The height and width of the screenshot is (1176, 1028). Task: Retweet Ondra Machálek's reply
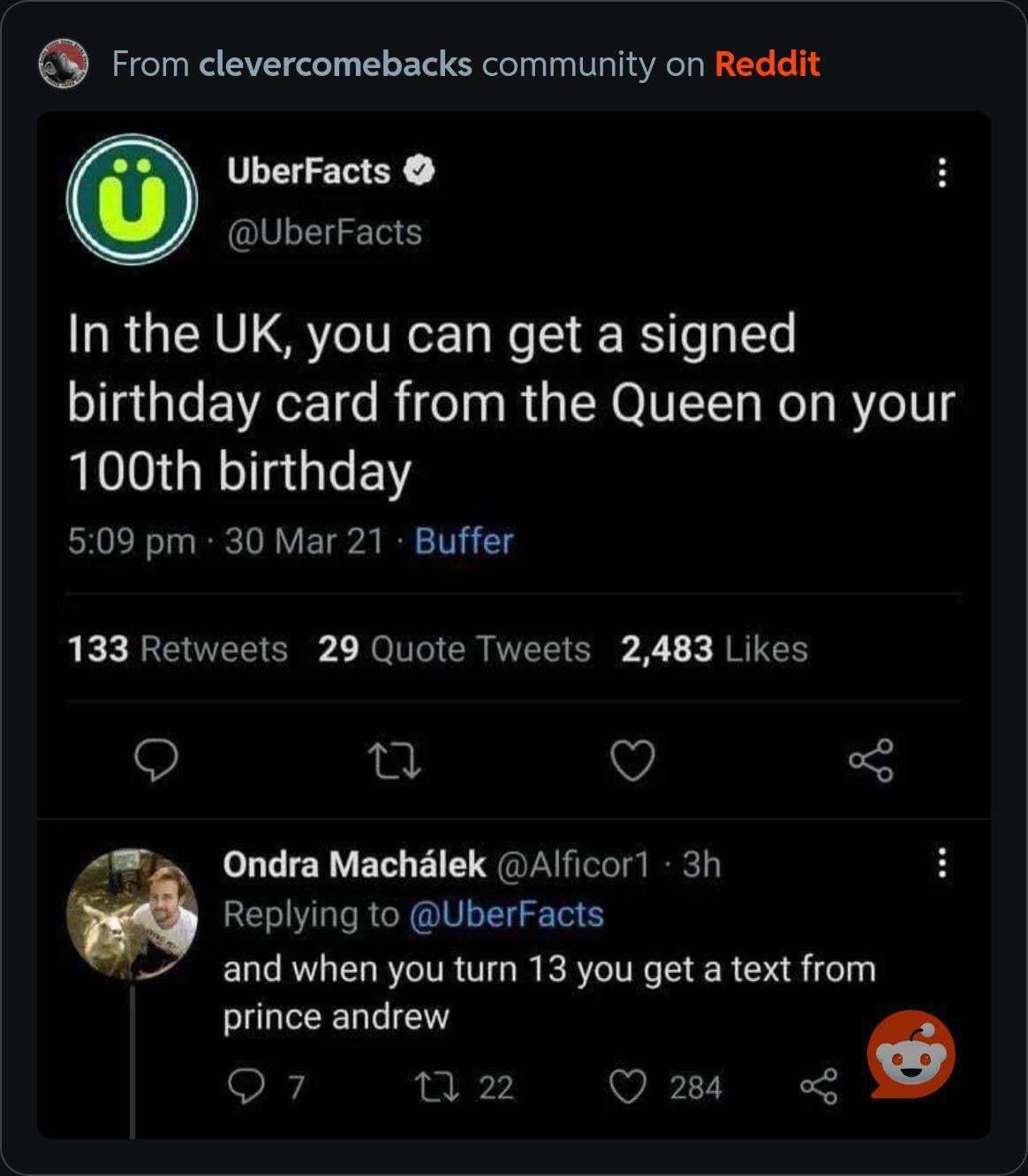click(435, 1087)
